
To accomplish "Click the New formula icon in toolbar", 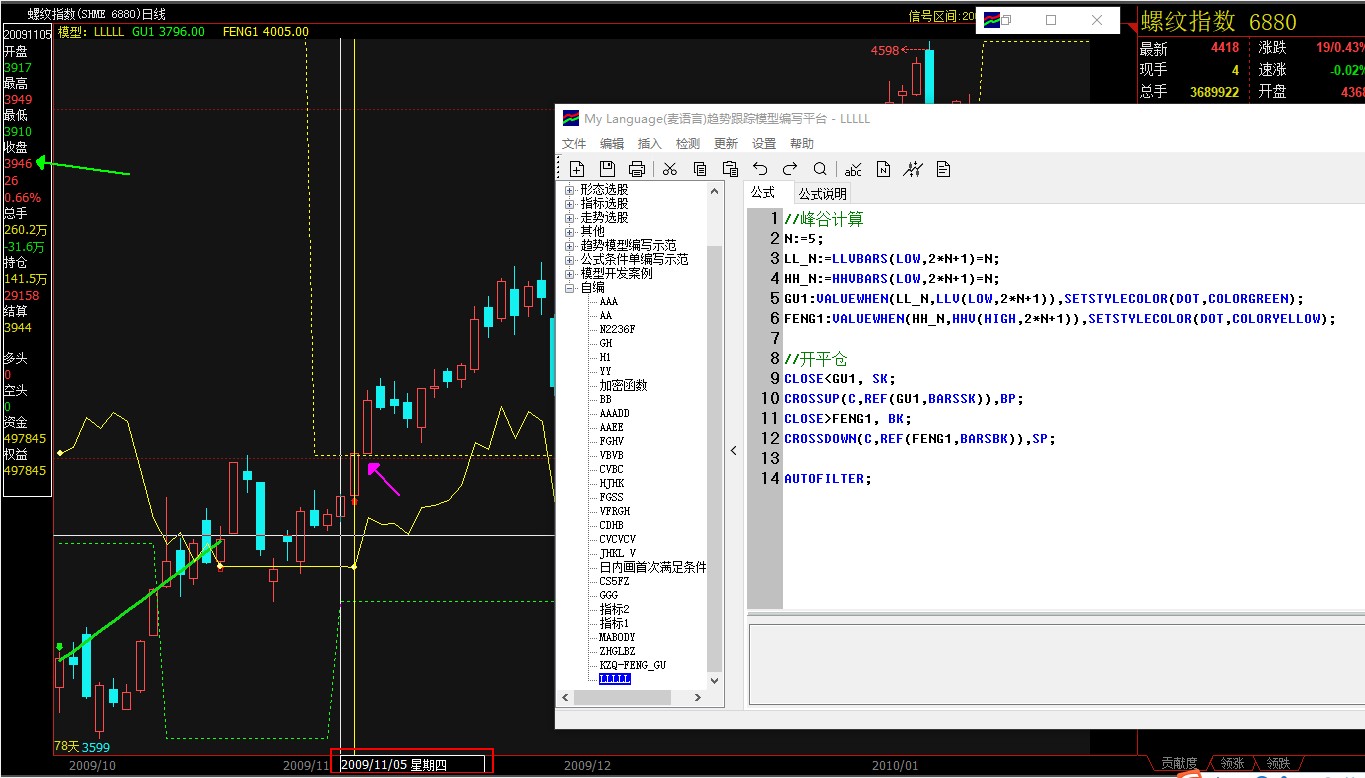I will coord(577,169).
